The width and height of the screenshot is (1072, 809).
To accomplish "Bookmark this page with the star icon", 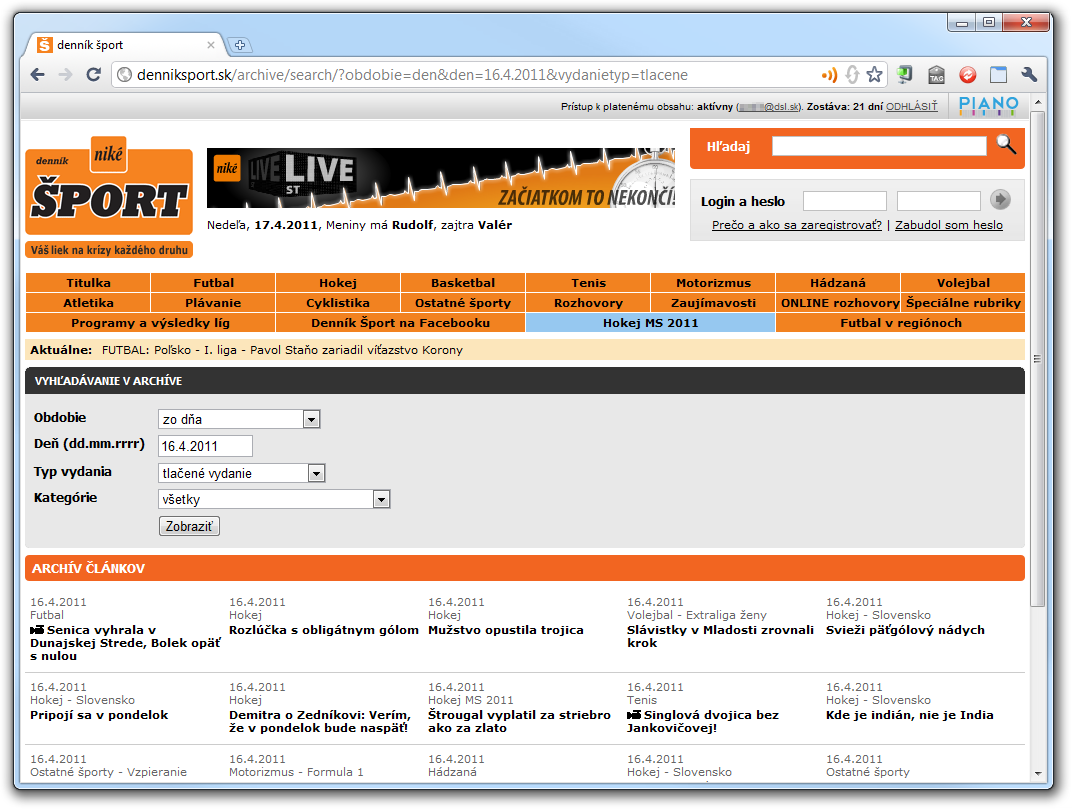I will point(875,75).
